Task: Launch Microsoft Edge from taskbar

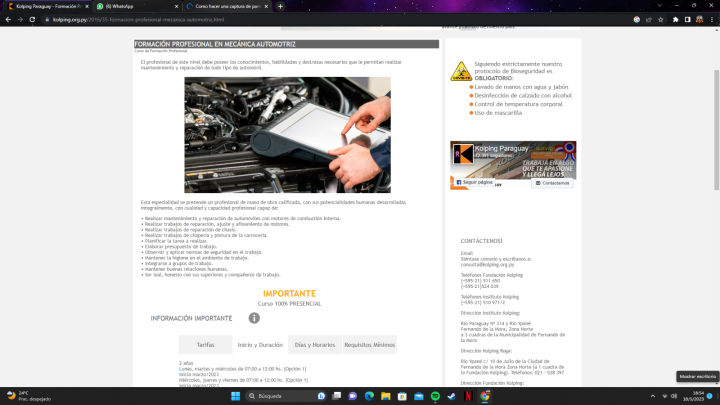Action: point(369,396)
